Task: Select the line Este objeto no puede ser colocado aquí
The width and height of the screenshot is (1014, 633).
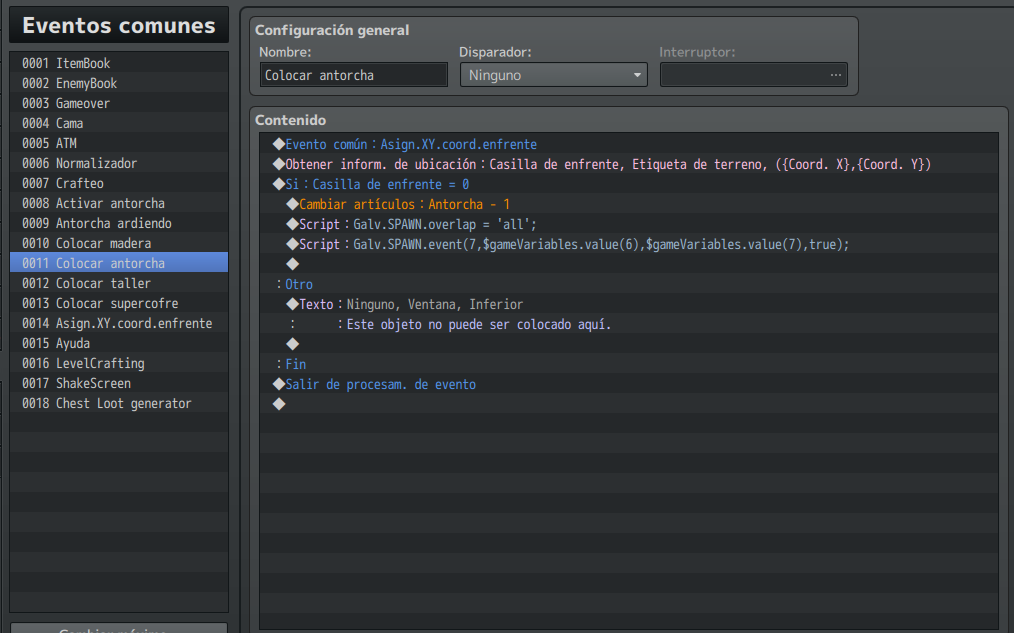Action: tap(629, 325)
